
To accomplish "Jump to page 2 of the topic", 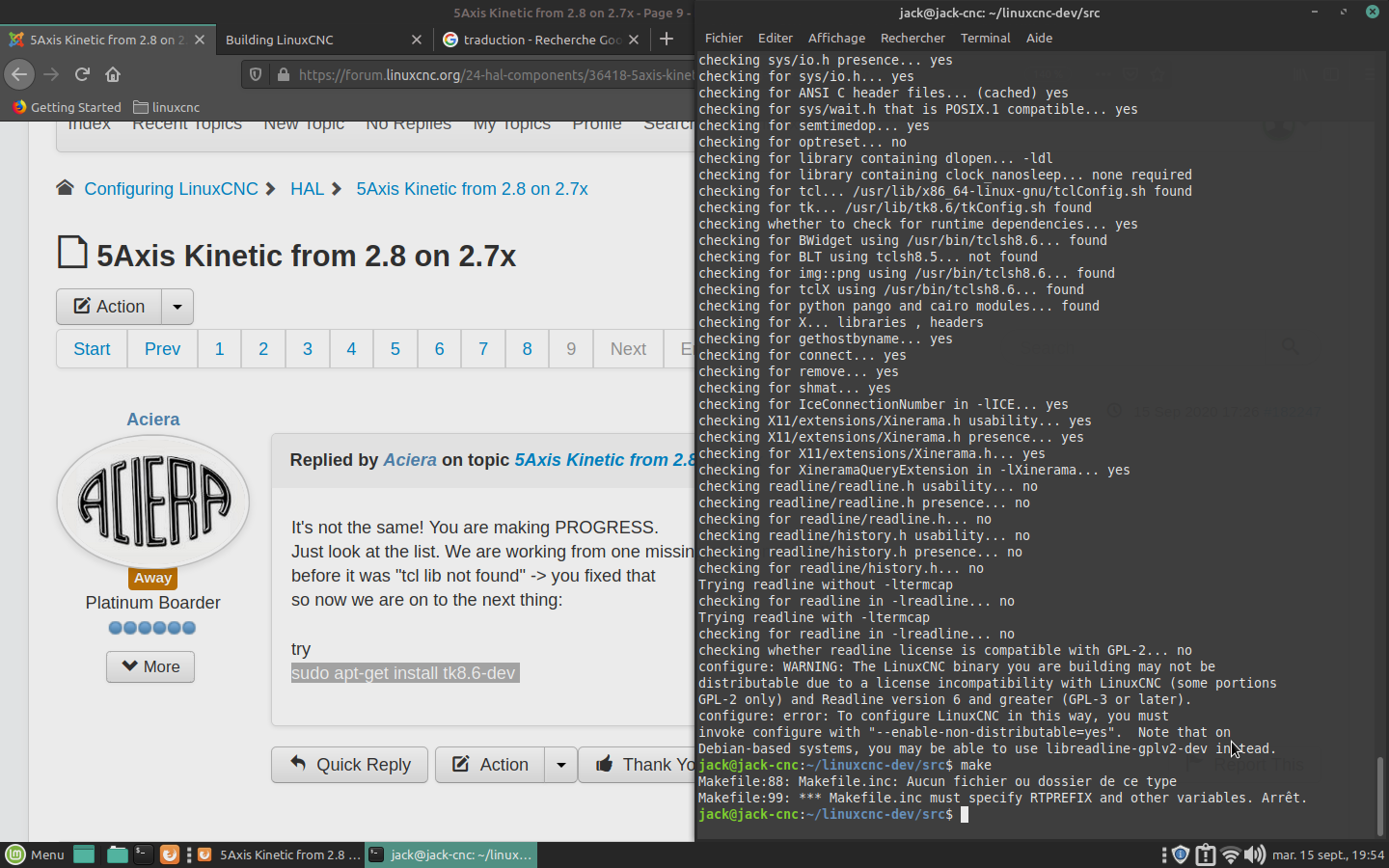I will point(263,349).
